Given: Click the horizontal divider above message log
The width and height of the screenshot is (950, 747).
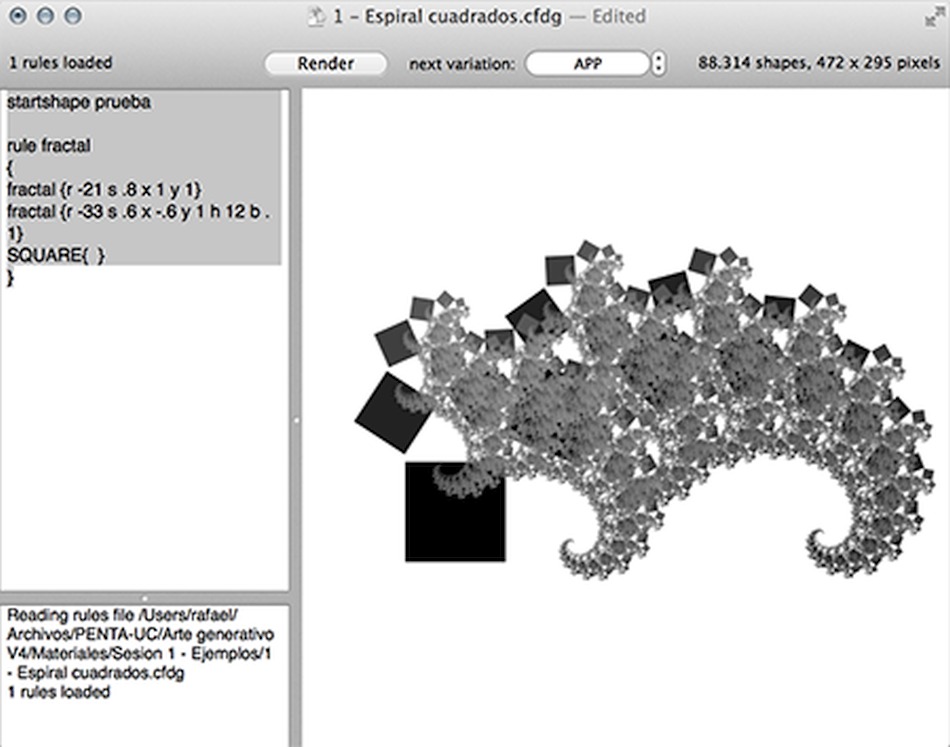Looking at the screenshot, I should click(x=144, y=598).
